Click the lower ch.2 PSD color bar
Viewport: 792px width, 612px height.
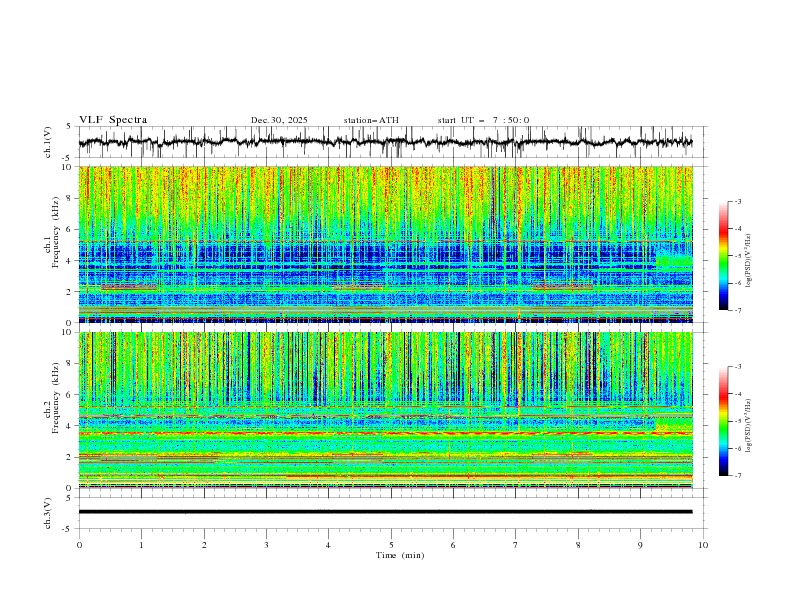click(723, 421)
